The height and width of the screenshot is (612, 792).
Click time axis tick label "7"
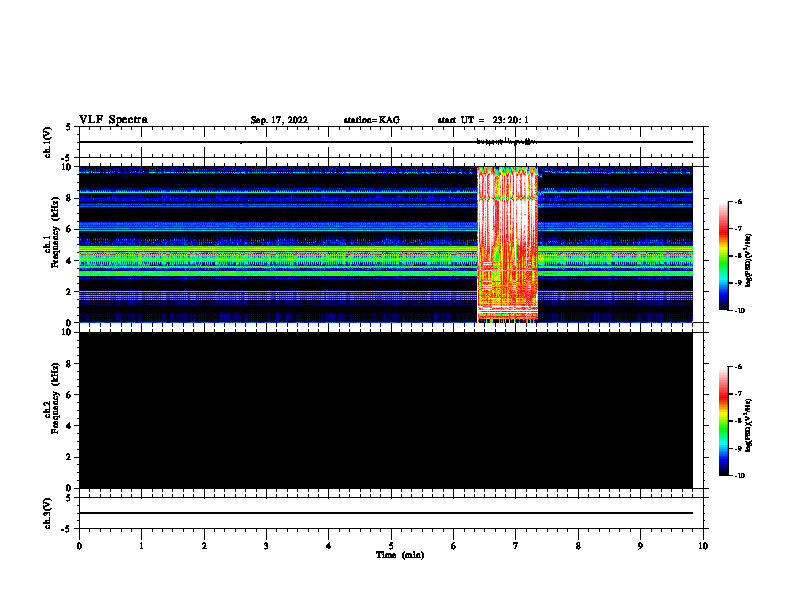(x=516, y=546)
